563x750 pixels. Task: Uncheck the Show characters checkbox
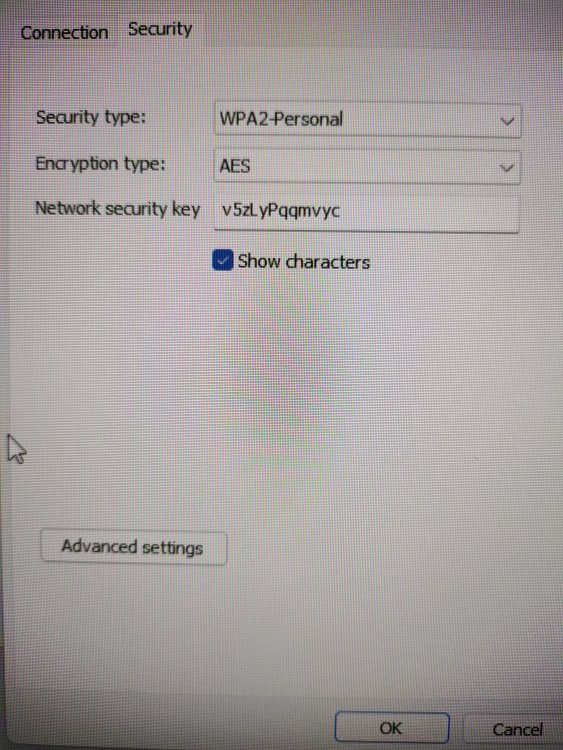pos(222,261)
